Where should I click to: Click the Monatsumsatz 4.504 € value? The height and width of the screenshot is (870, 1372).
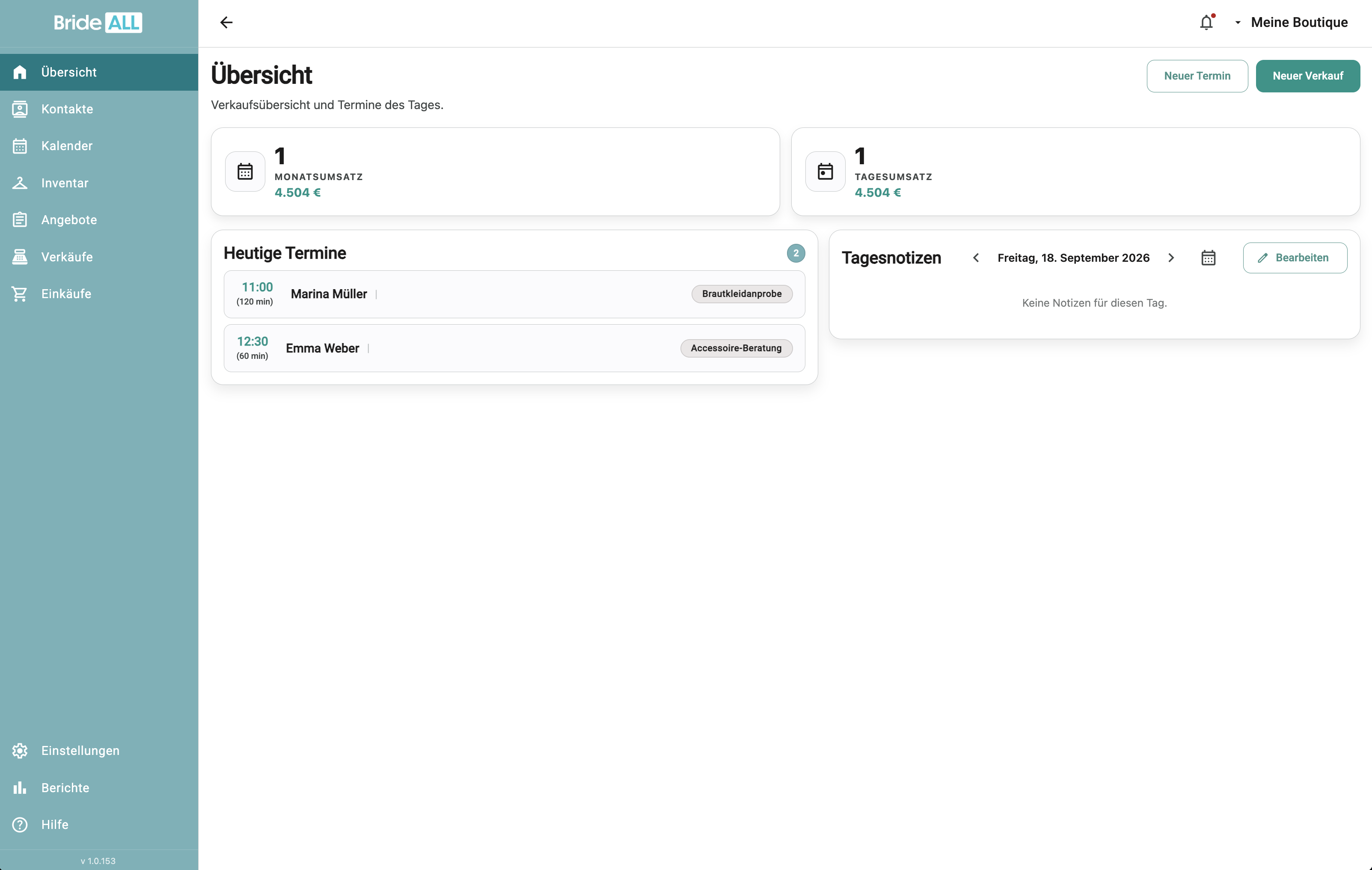(x=297, y=192)
